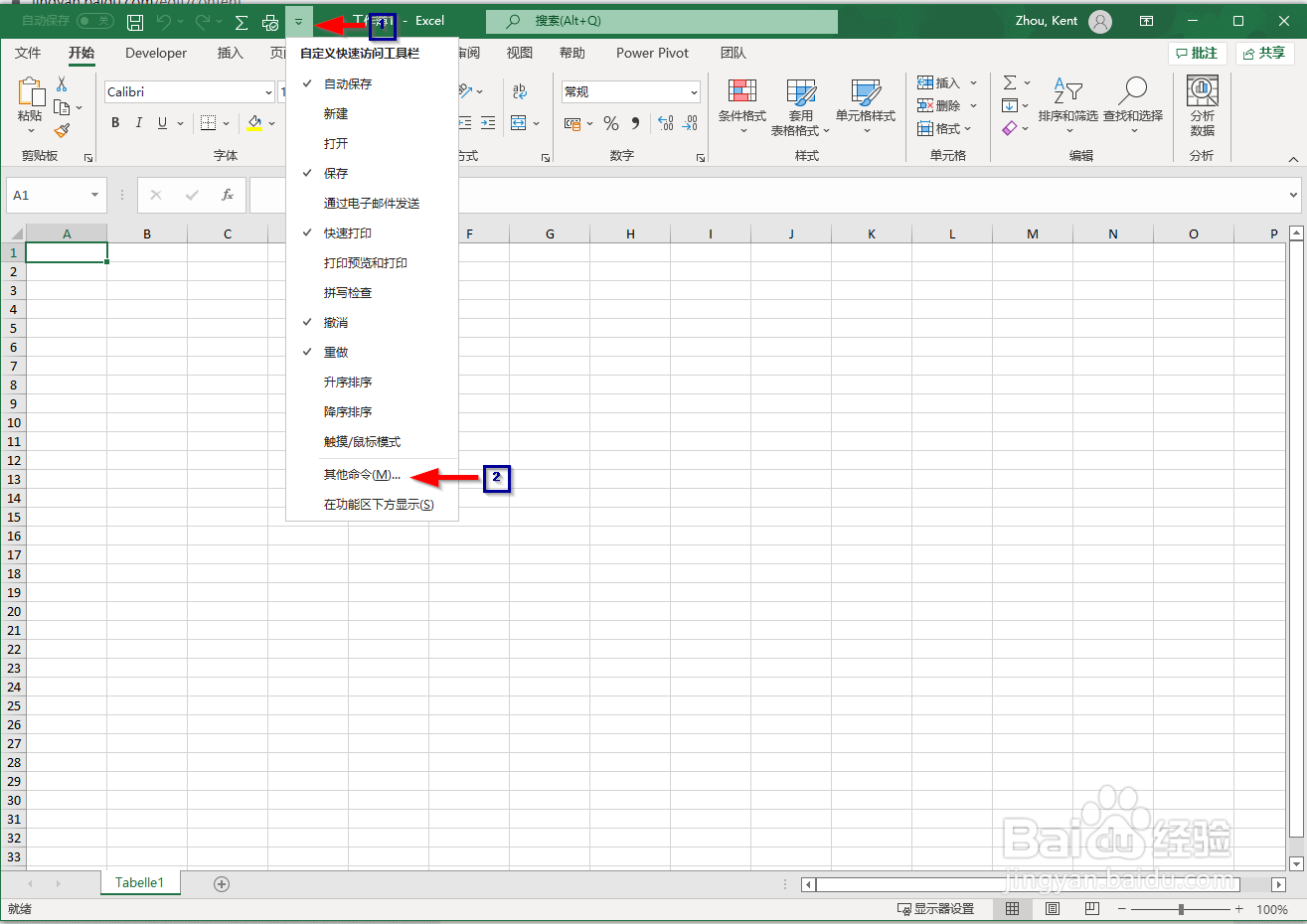Click the AutoSum sigma in the quick access toolbar
The image size is (1307, 924).
coord(241,22)
